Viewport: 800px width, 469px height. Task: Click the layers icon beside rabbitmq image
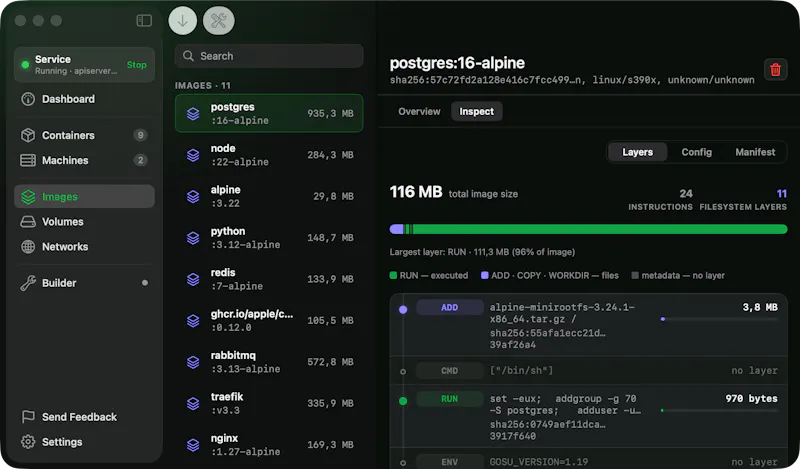[193, 362]
